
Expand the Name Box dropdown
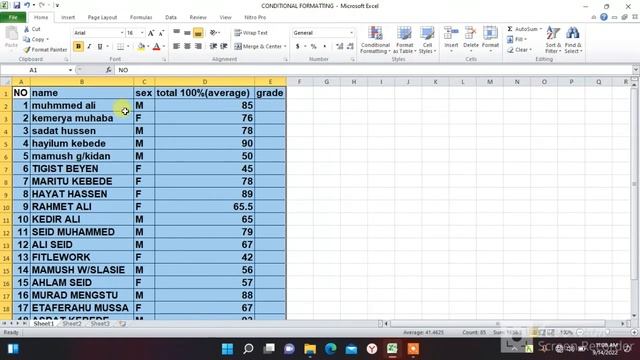pos(70,70)
